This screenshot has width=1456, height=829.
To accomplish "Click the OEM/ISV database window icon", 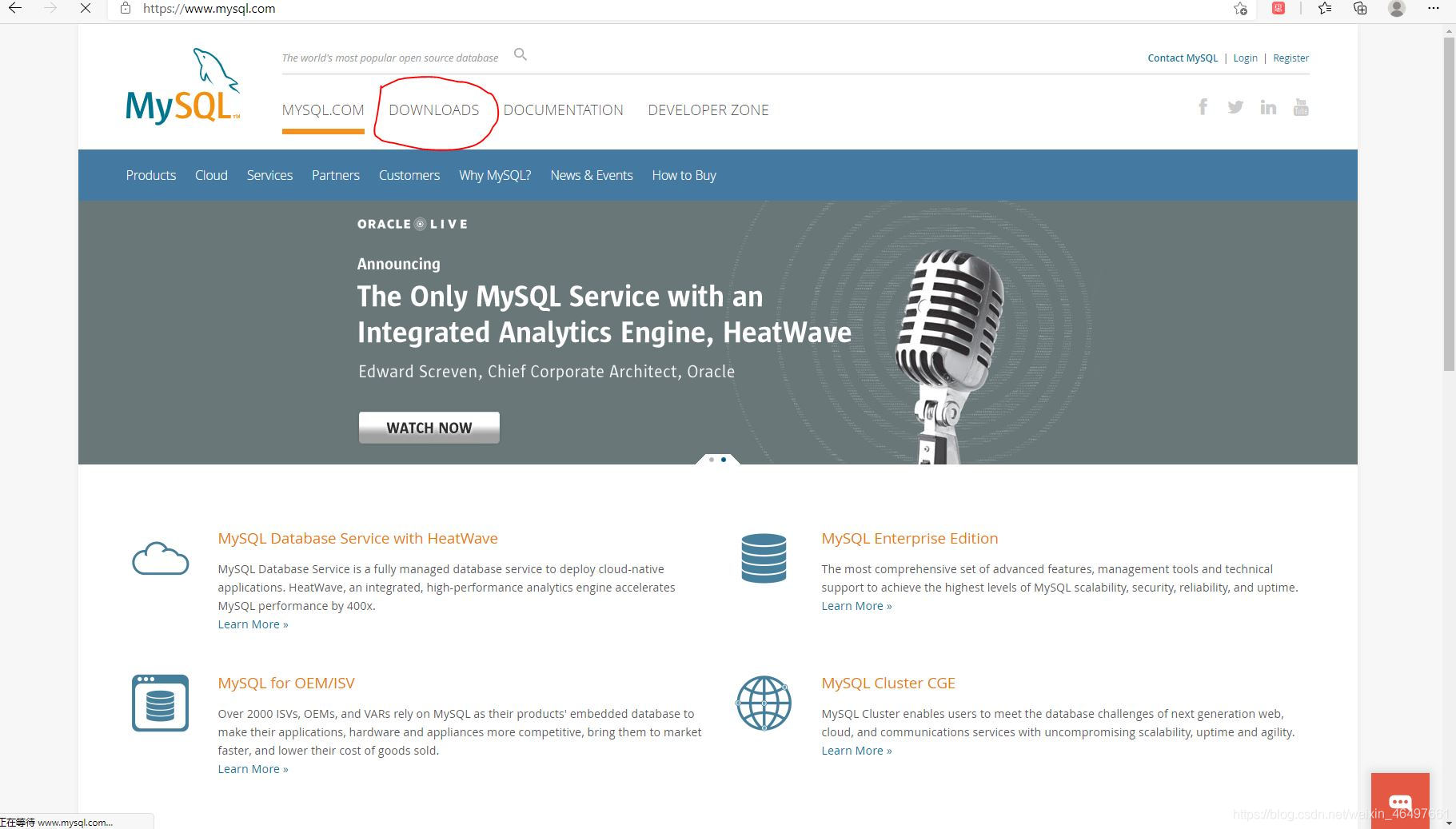I will 160,703.
